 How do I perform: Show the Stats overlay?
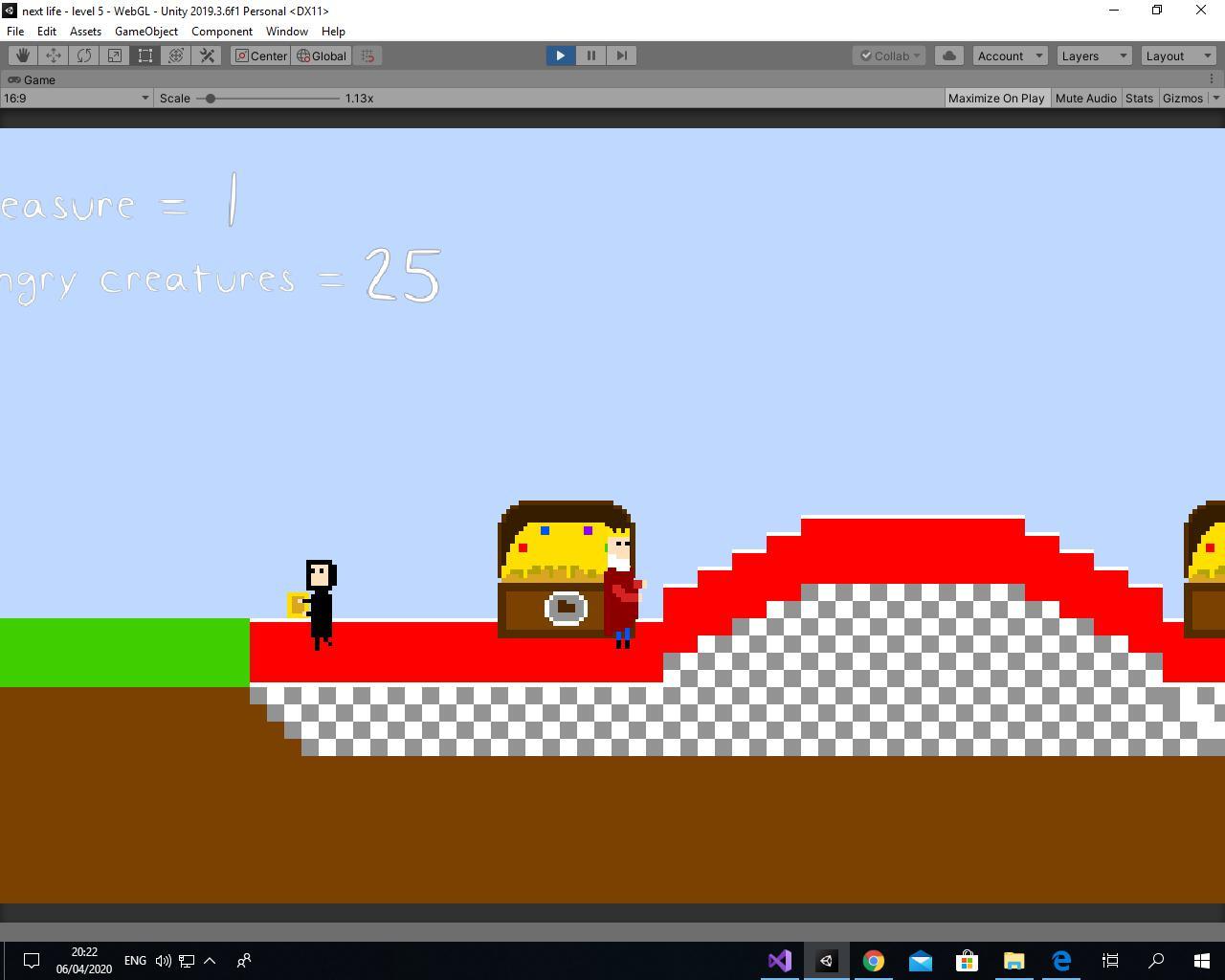pos(1139,98)
